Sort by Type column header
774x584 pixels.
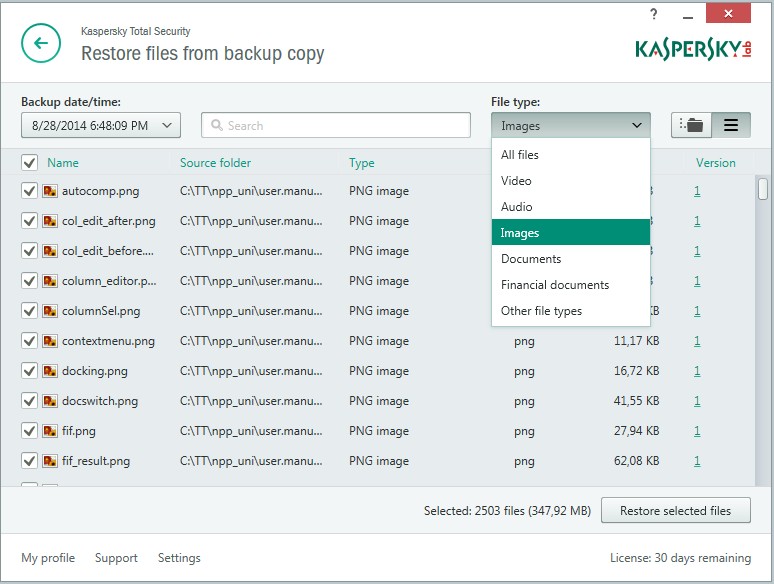pyautogui.click(x=361, y=163)
